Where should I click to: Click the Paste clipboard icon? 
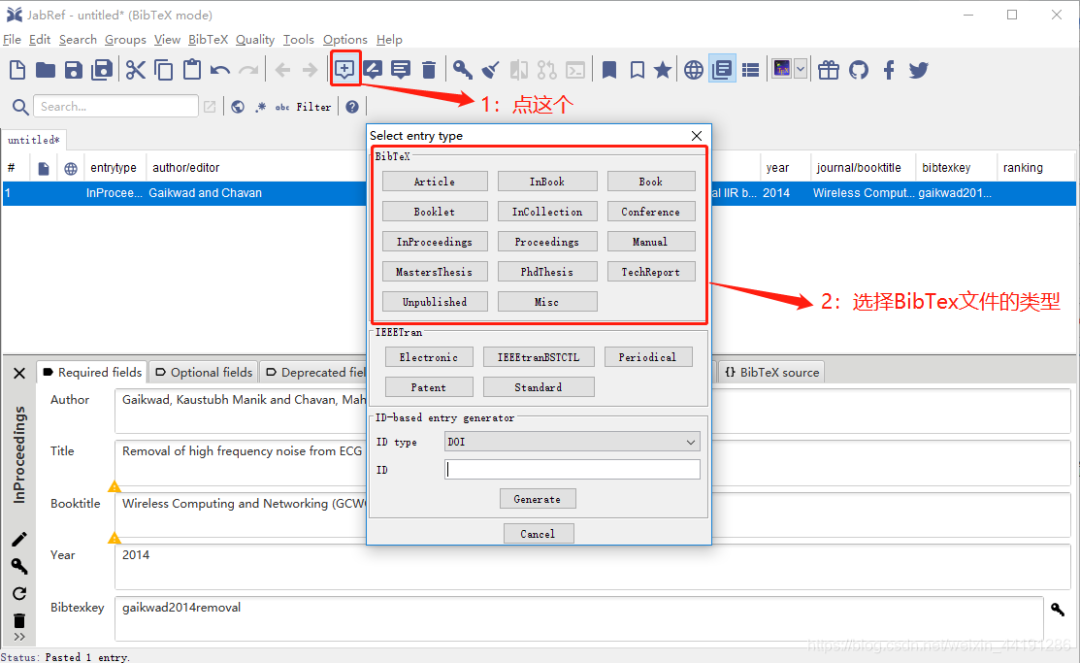pos(192,70)
